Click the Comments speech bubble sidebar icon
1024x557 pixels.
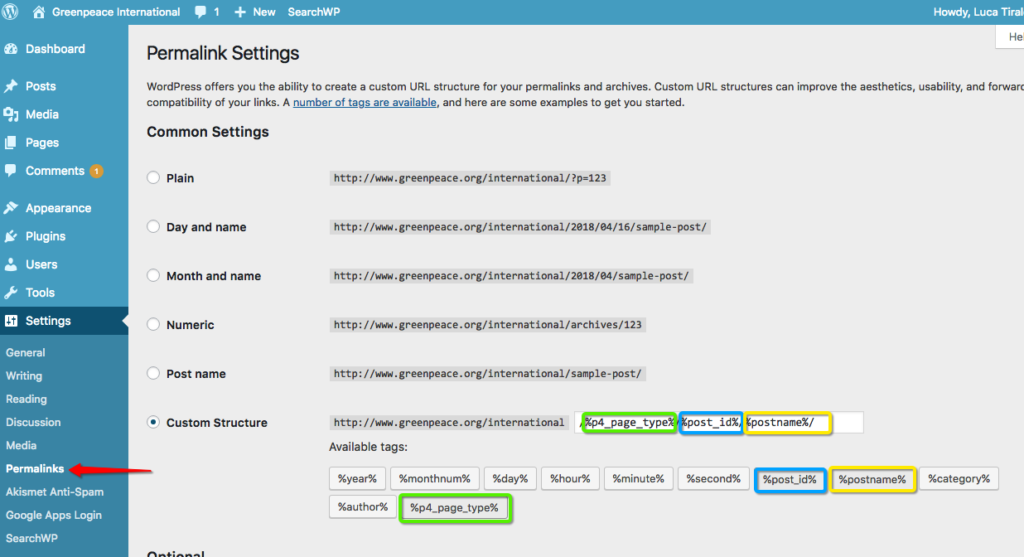point(11,170)
